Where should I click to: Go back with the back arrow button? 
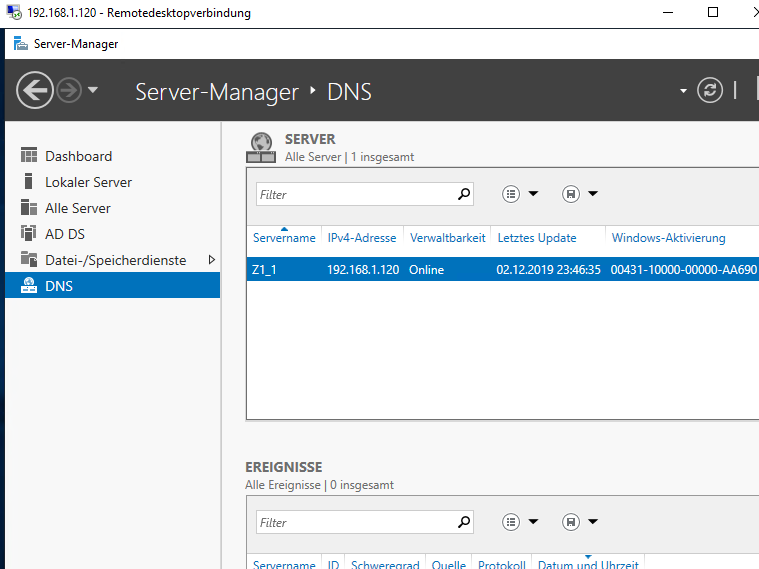[34, 90]
